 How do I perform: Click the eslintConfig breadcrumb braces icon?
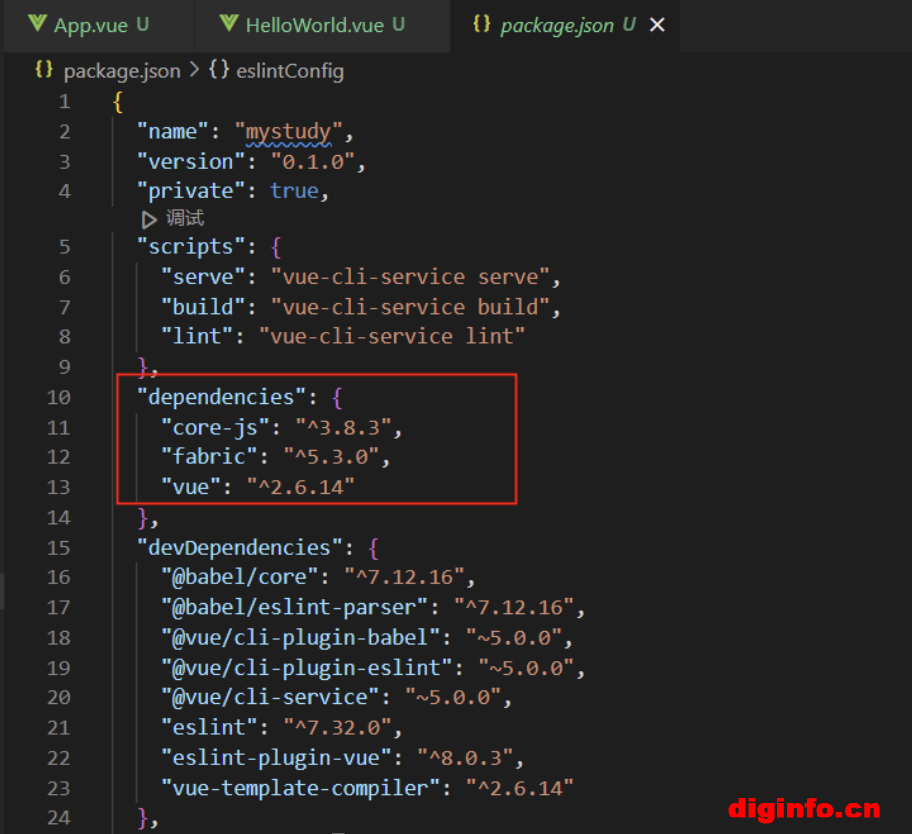[219, 70]
